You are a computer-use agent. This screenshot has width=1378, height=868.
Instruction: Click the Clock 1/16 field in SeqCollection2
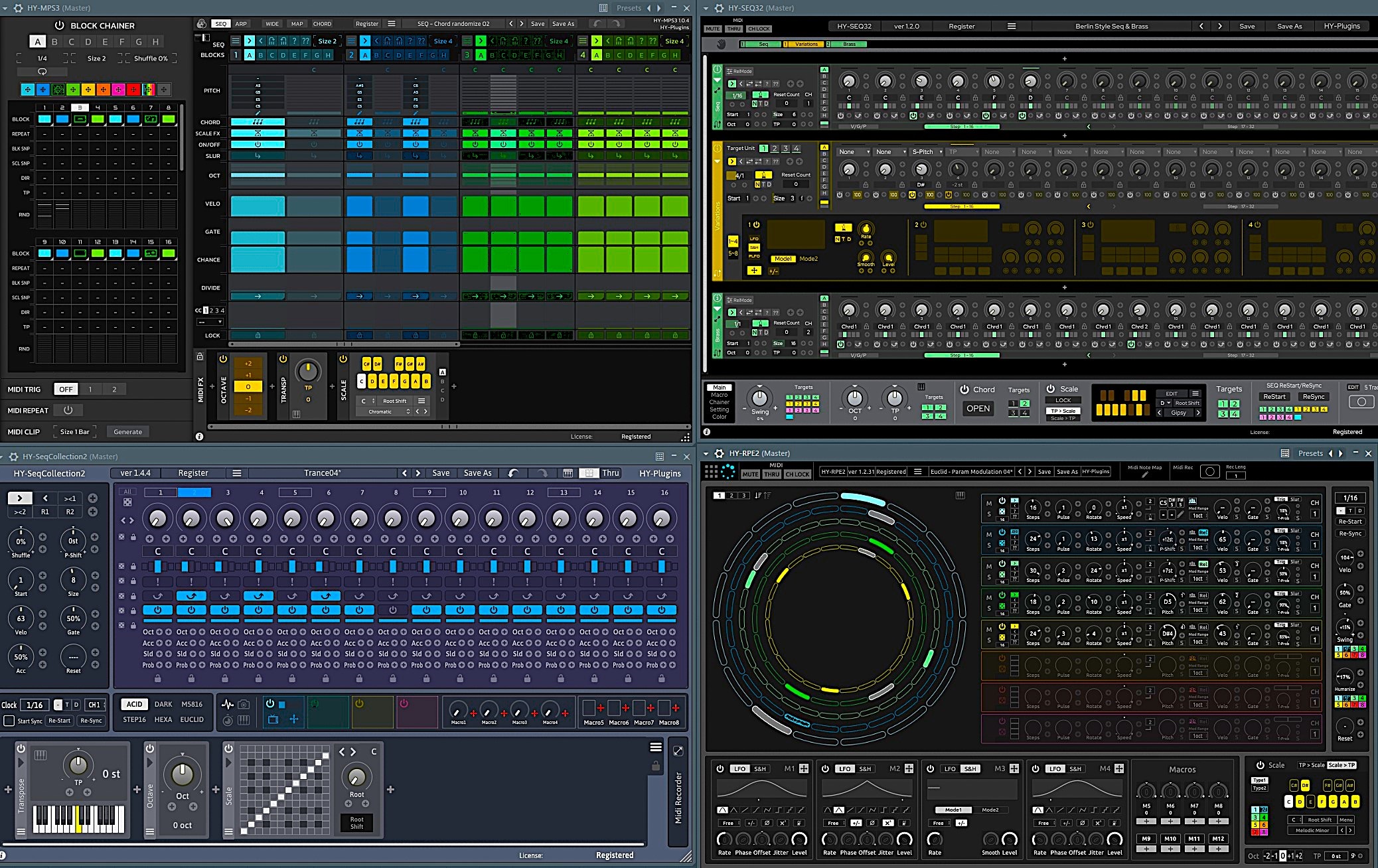point(35,705)
